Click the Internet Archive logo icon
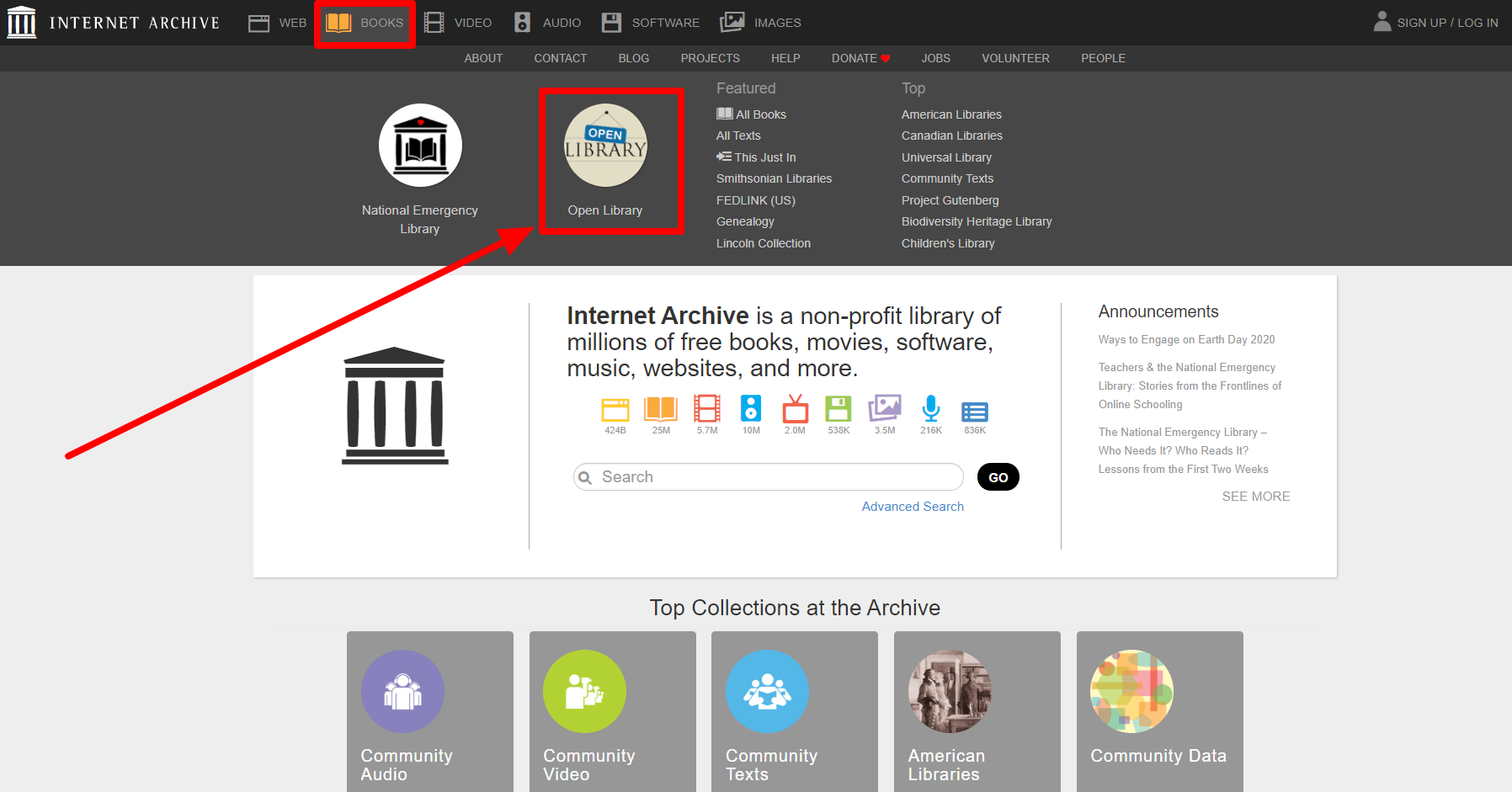The image size is (1512, 792). tap(22, 23)
